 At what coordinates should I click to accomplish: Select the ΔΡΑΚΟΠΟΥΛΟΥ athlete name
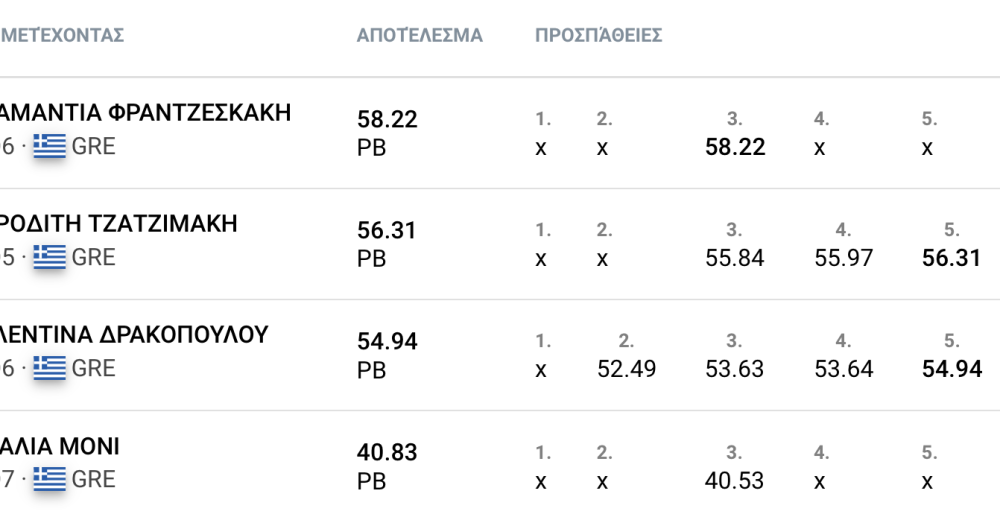pyautogui.click(x=134, y=335)
